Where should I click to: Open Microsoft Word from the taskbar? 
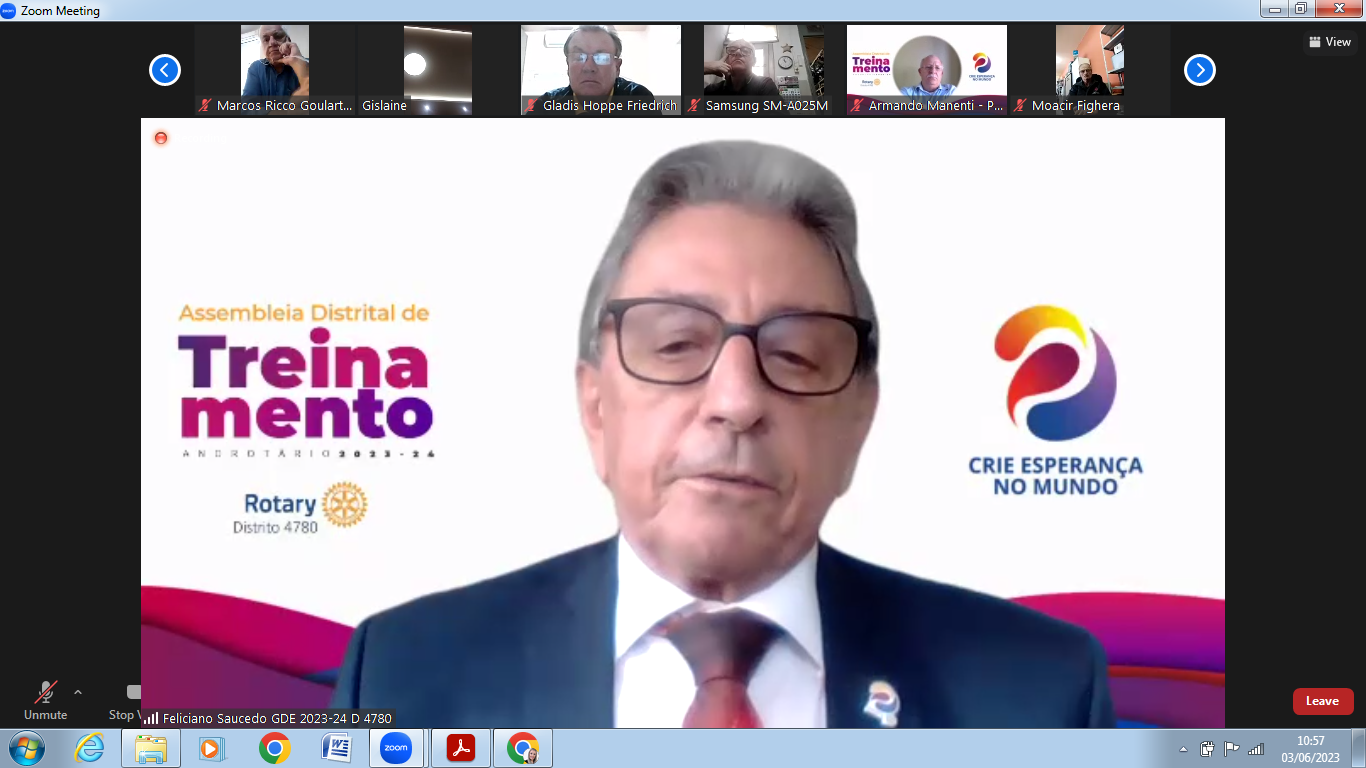(x=337, y=748)
